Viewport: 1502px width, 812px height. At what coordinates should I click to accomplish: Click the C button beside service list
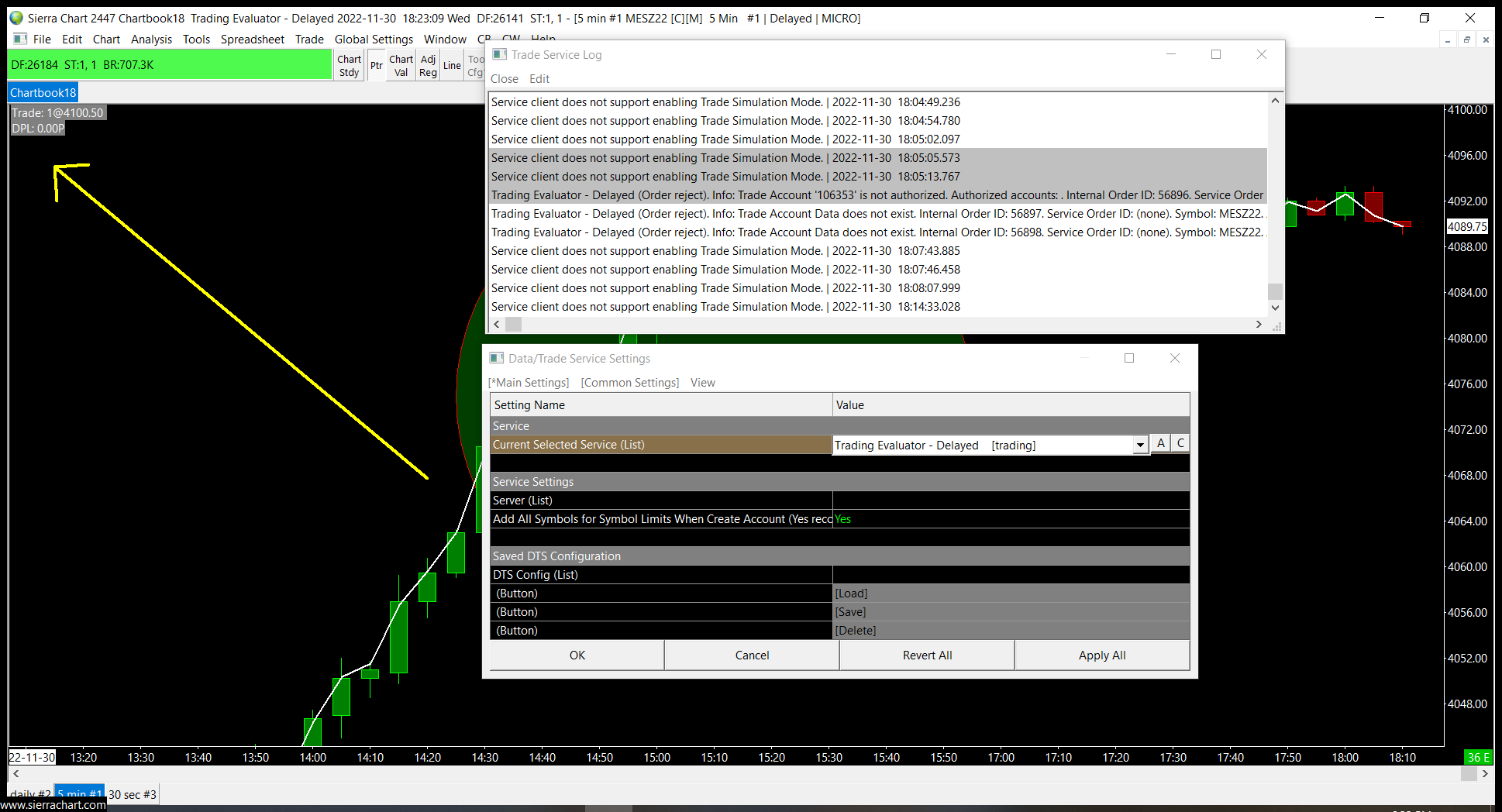point(1180,443)
